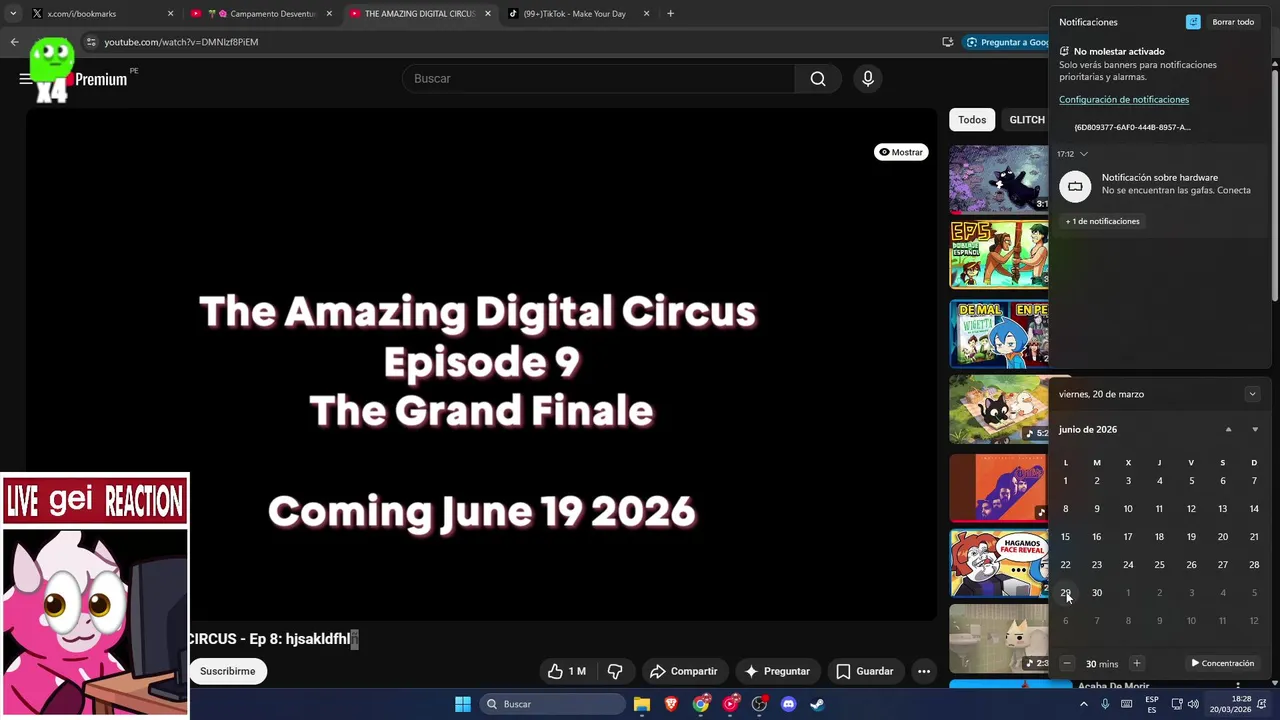Open the Hagamos Face Reveal suggested video

[x=999, y=563]
